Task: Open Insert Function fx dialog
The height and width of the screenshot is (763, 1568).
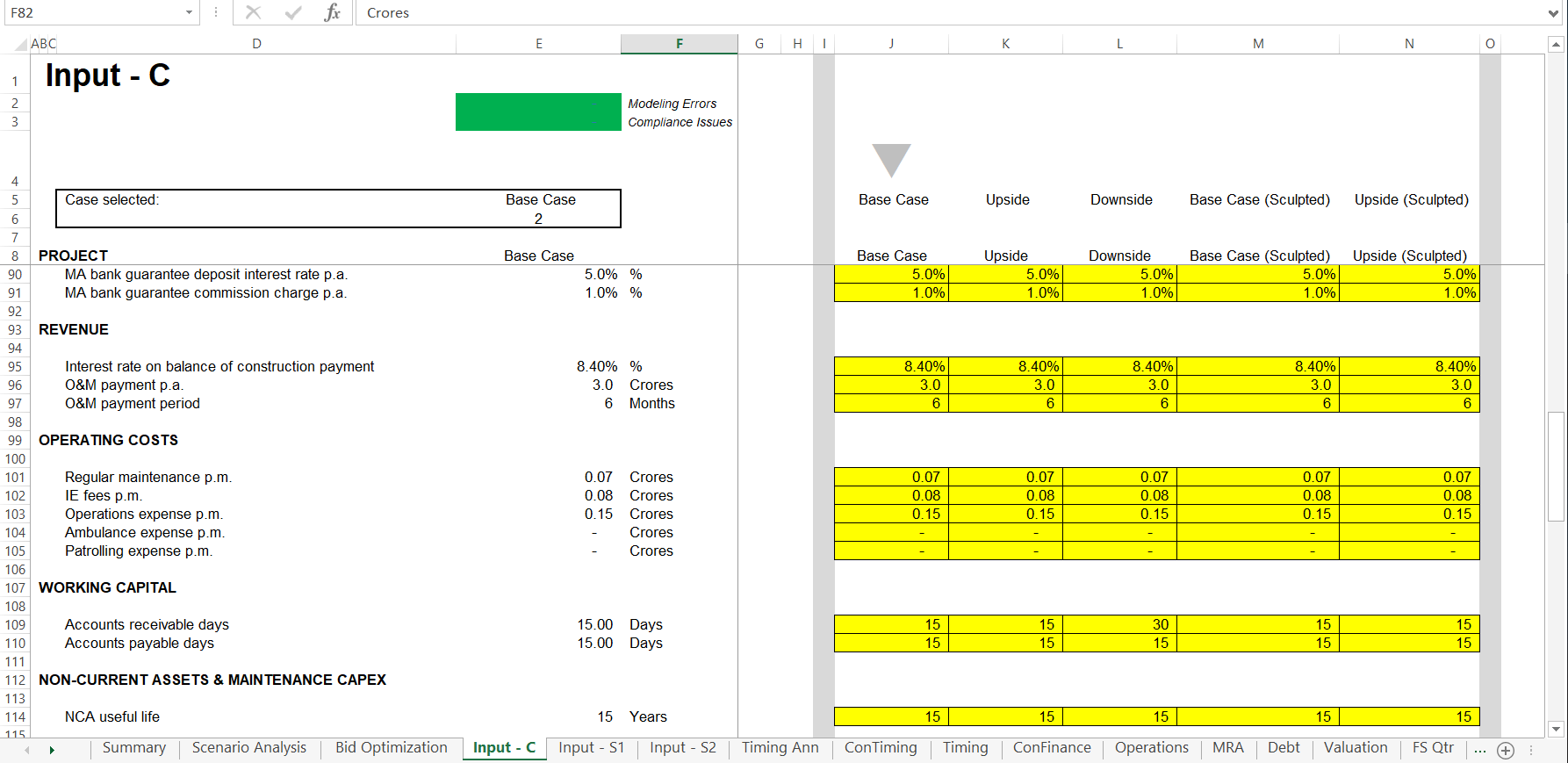Action: pos(332,12)
